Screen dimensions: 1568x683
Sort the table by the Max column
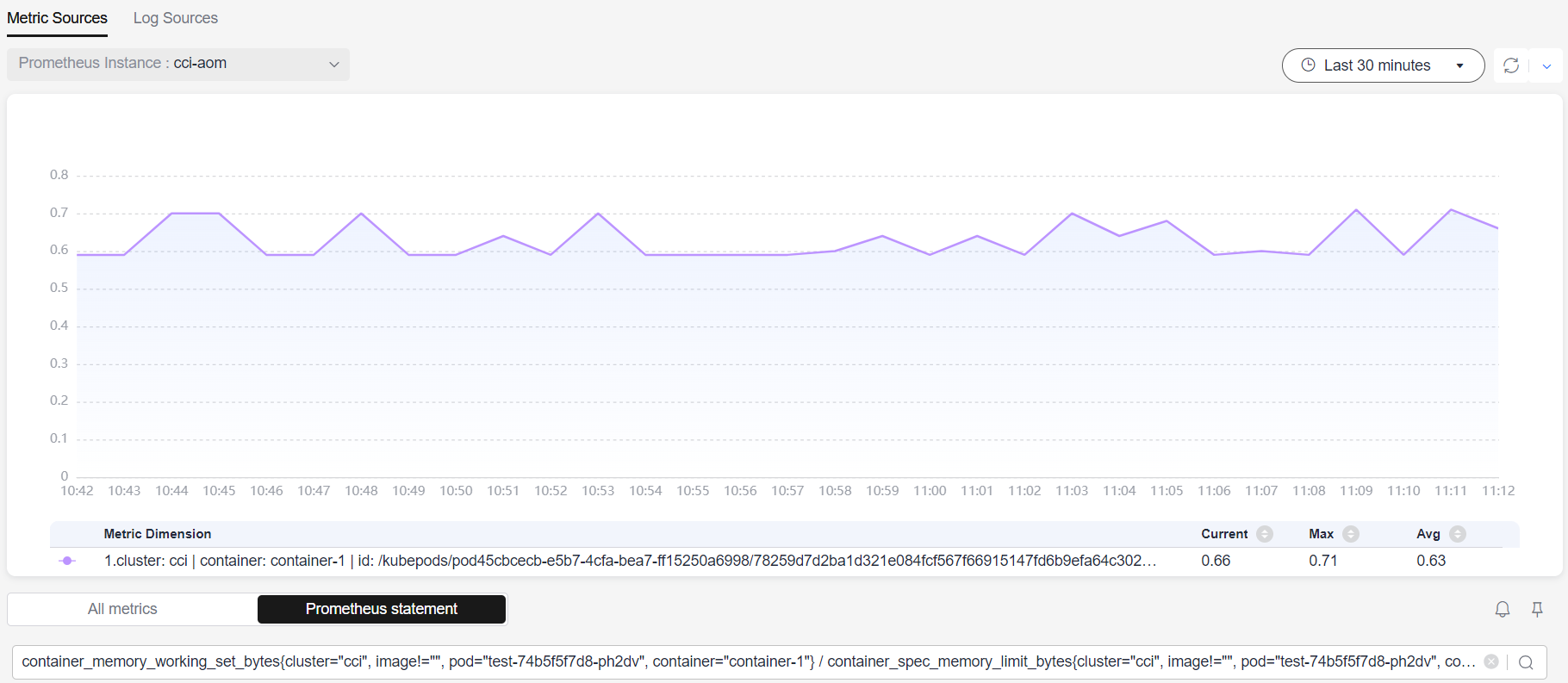pyautogui.click(x=1350, y=534)
